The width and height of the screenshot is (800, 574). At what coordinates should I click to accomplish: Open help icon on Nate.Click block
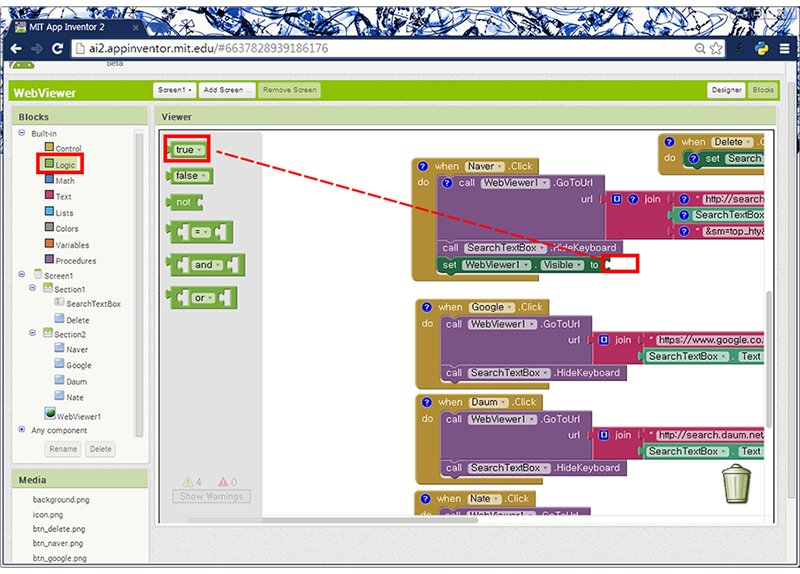click(426, 498)
